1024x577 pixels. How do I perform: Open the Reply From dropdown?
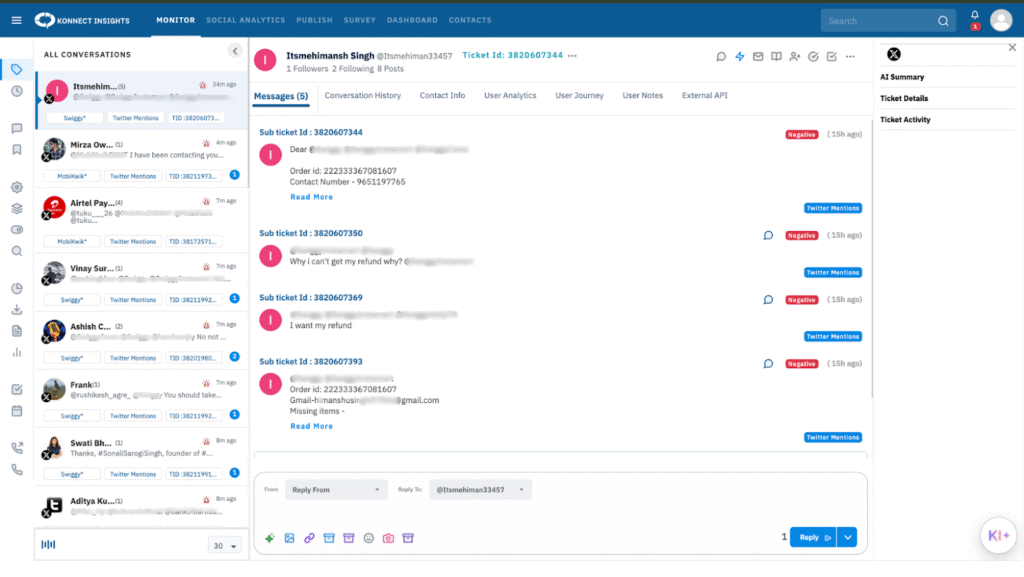tap(336, 490)
